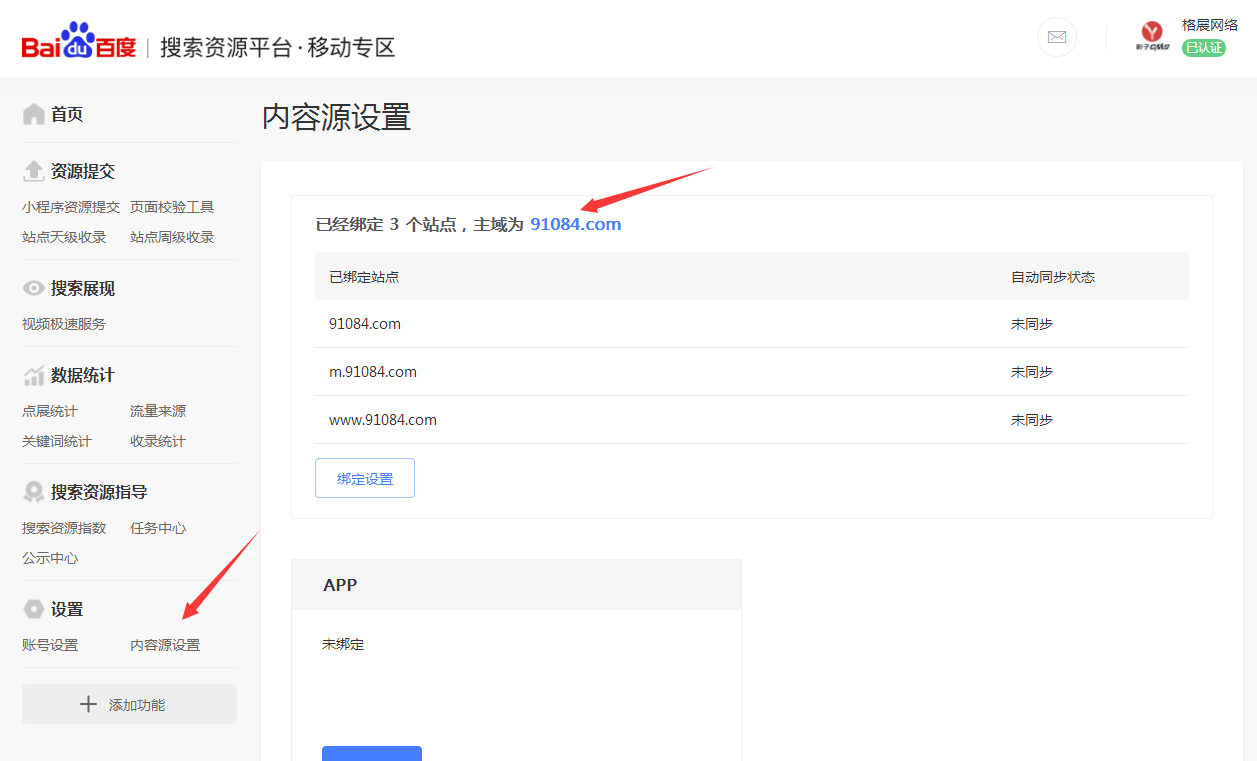This screenshot has width=1257, height=761.
Task: Go to 站点天级收录
Action: pyautogui.click(x=64, y=237)
